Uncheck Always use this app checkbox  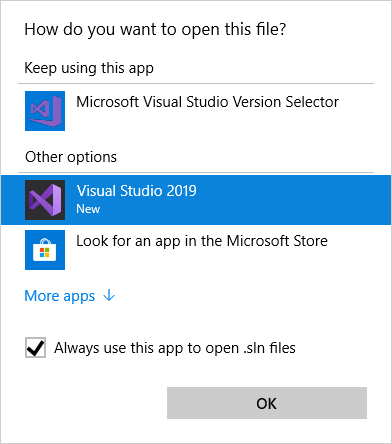pos(35,348)
